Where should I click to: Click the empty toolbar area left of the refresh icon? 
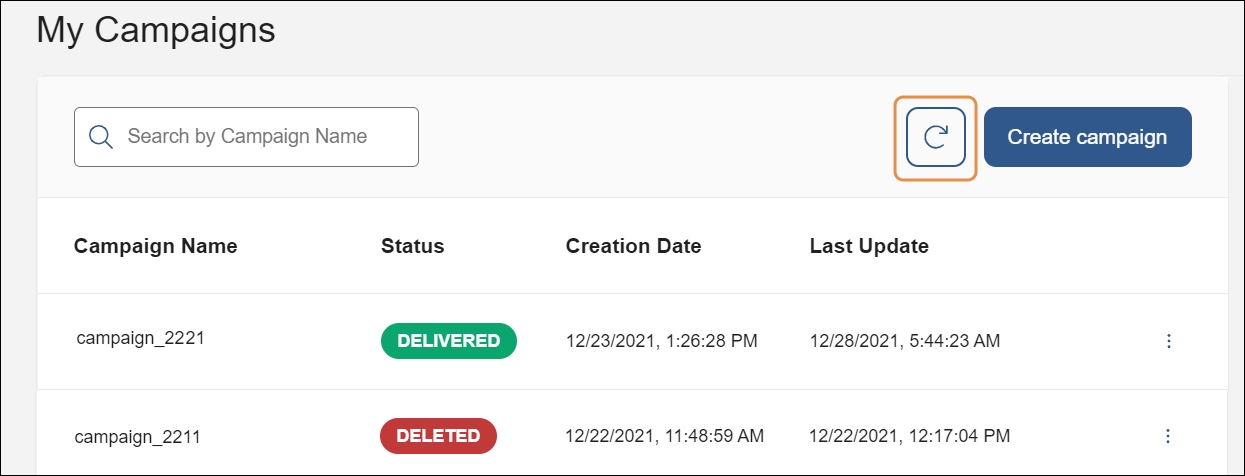tap(650, 137)
